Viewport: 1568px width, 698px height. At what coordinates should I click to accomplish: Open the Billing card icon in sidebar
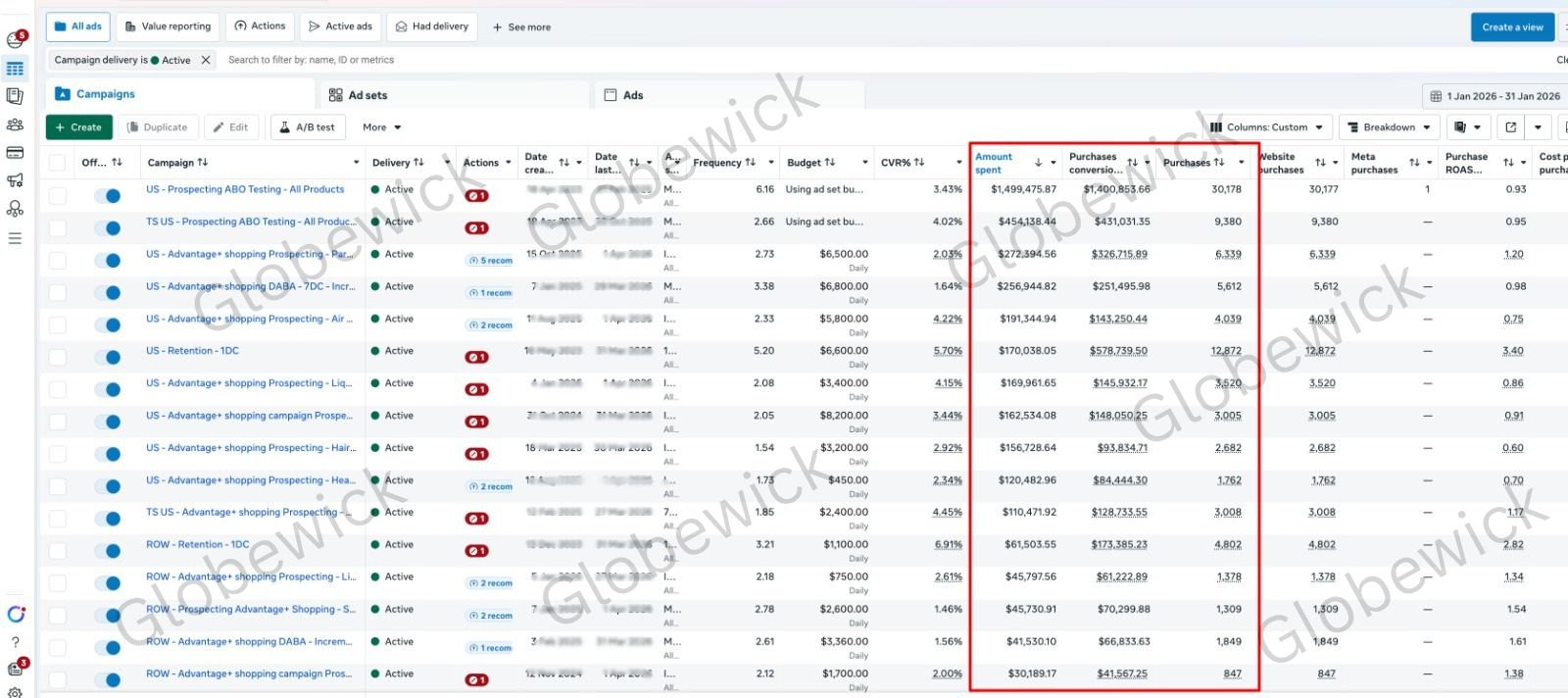[x=15, y=153]
